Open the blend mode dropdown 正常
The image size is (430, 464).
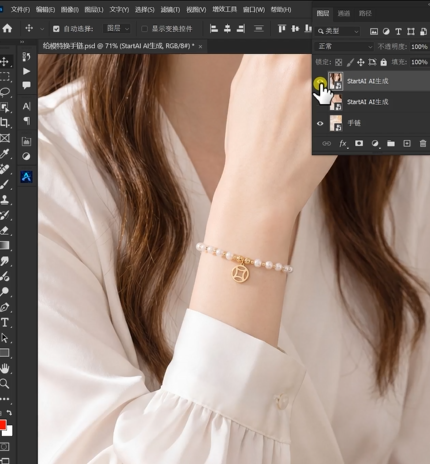coord(344,46)
